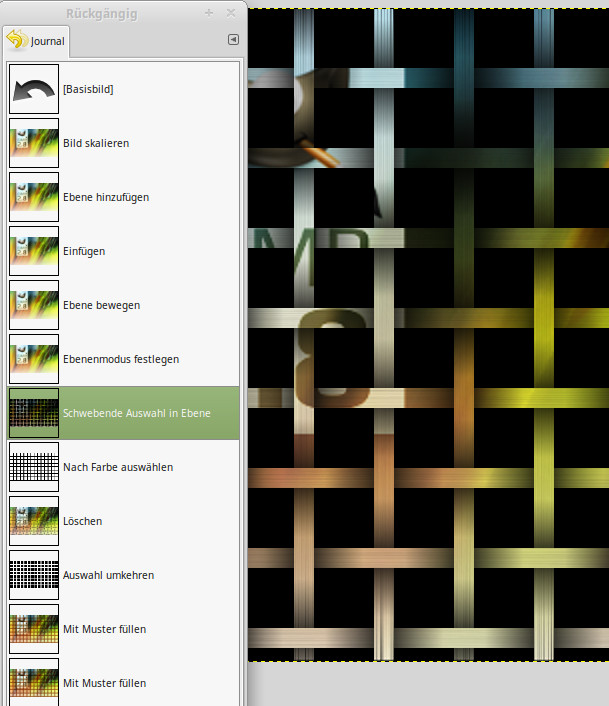Select the 'Nach Farbe auswählen' grid thumbnail

(34, 467)
